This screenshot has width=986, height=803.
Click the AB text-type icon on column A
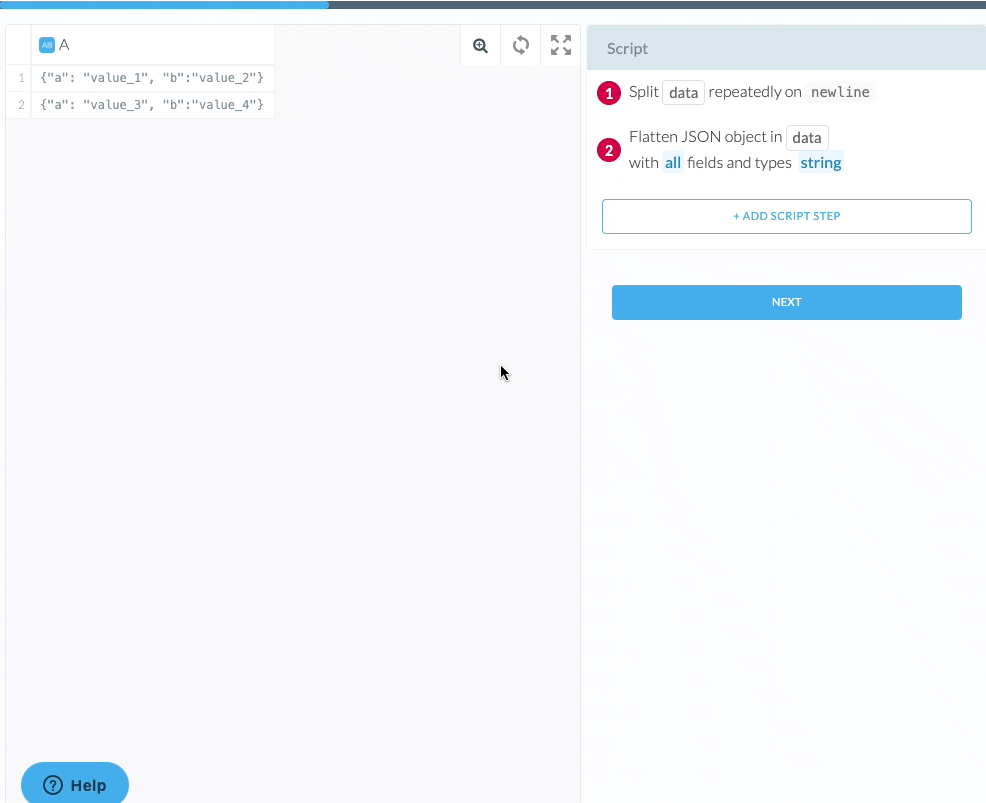point(46,44)
